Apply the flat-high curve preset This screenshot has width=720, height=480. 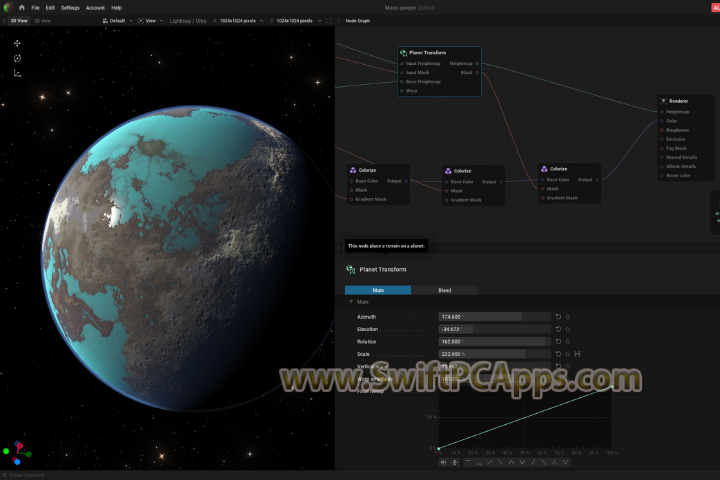[x=468, y=463]
